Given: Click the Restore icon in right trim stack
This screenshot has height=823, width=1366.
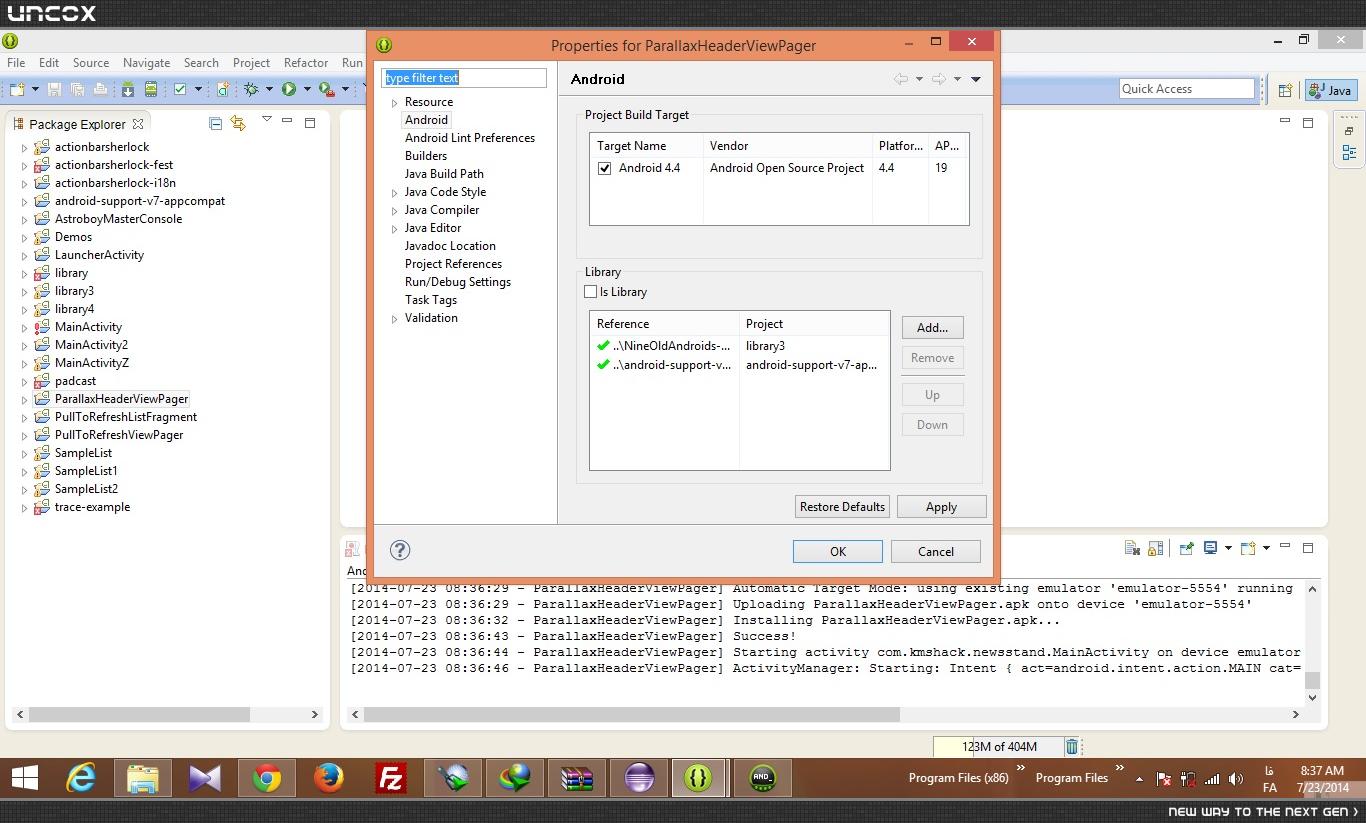Looking at the screenshot, I should 1349,131.
